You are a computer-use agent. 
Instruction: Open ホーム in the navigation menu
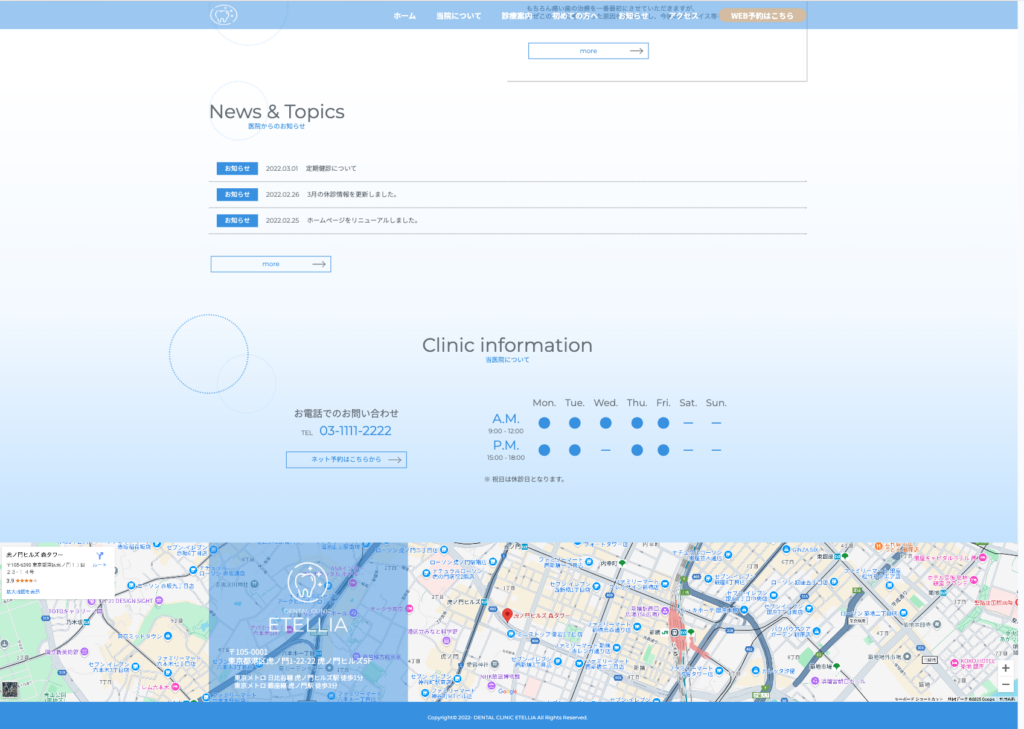pyautogui.click(x=404, y=16)
